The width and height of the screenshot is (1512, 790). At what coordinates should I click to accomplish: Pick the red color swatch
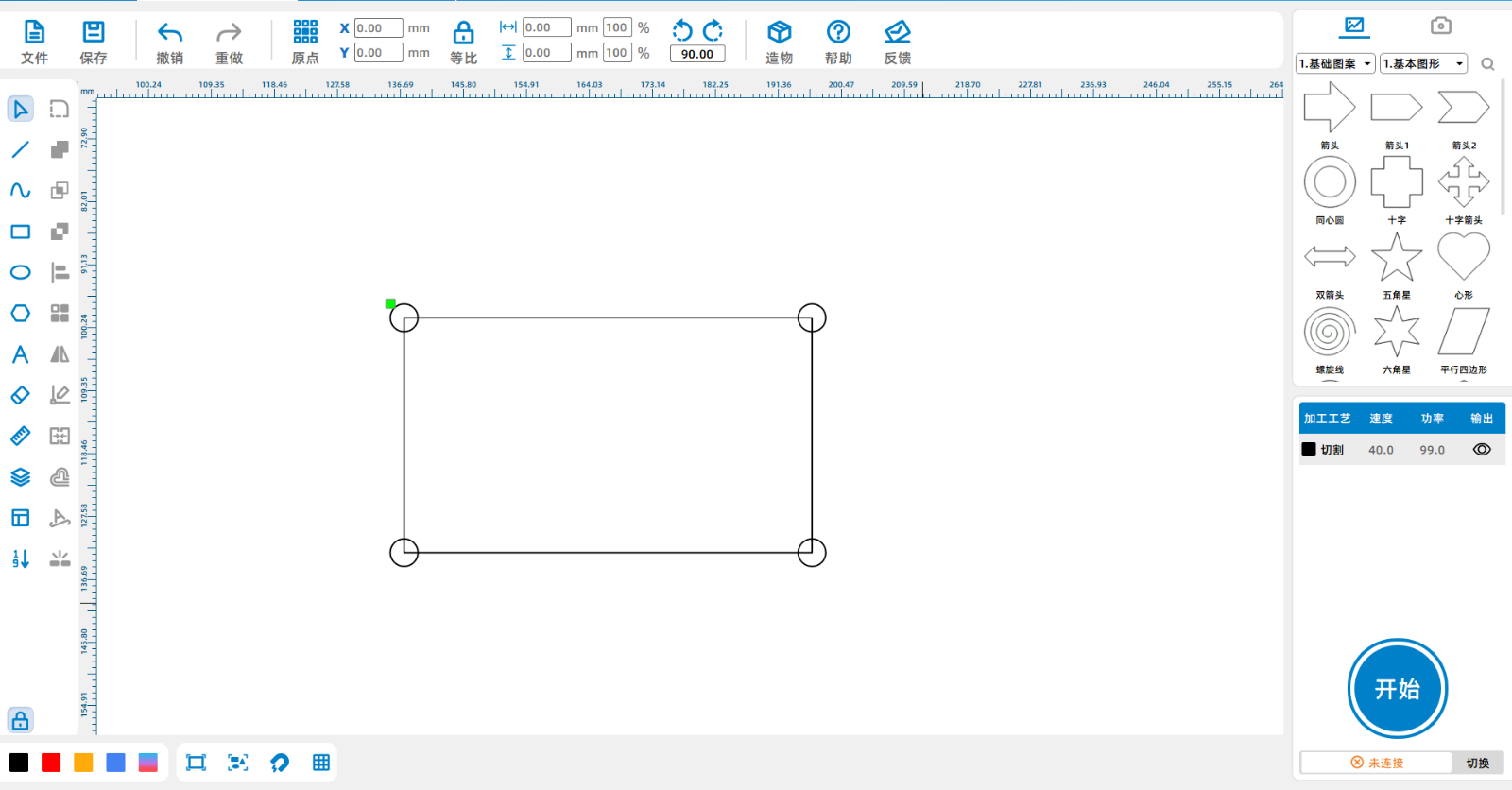(x=51, y=763)
